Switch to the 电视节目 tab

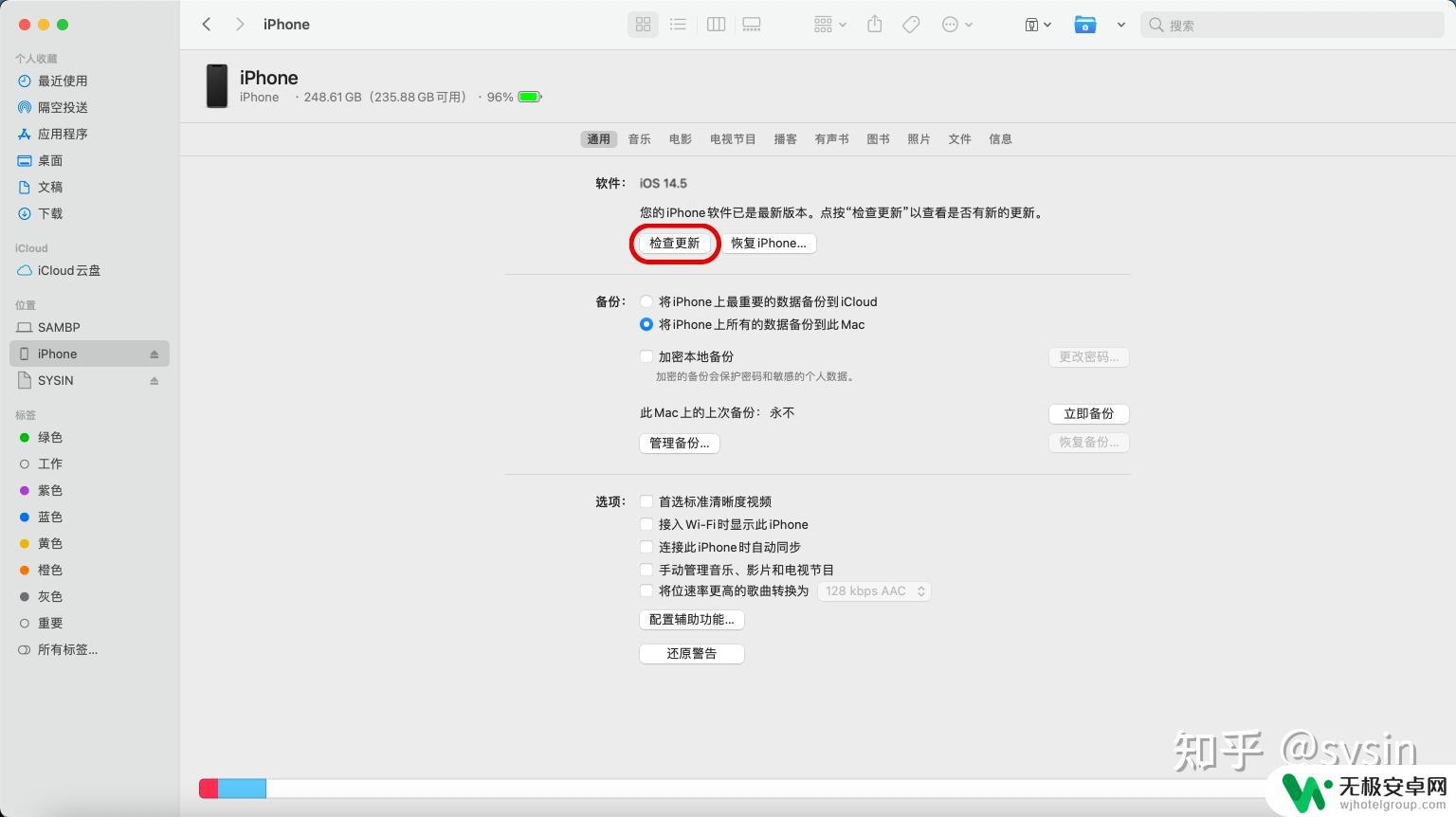(x=733, y=138)
